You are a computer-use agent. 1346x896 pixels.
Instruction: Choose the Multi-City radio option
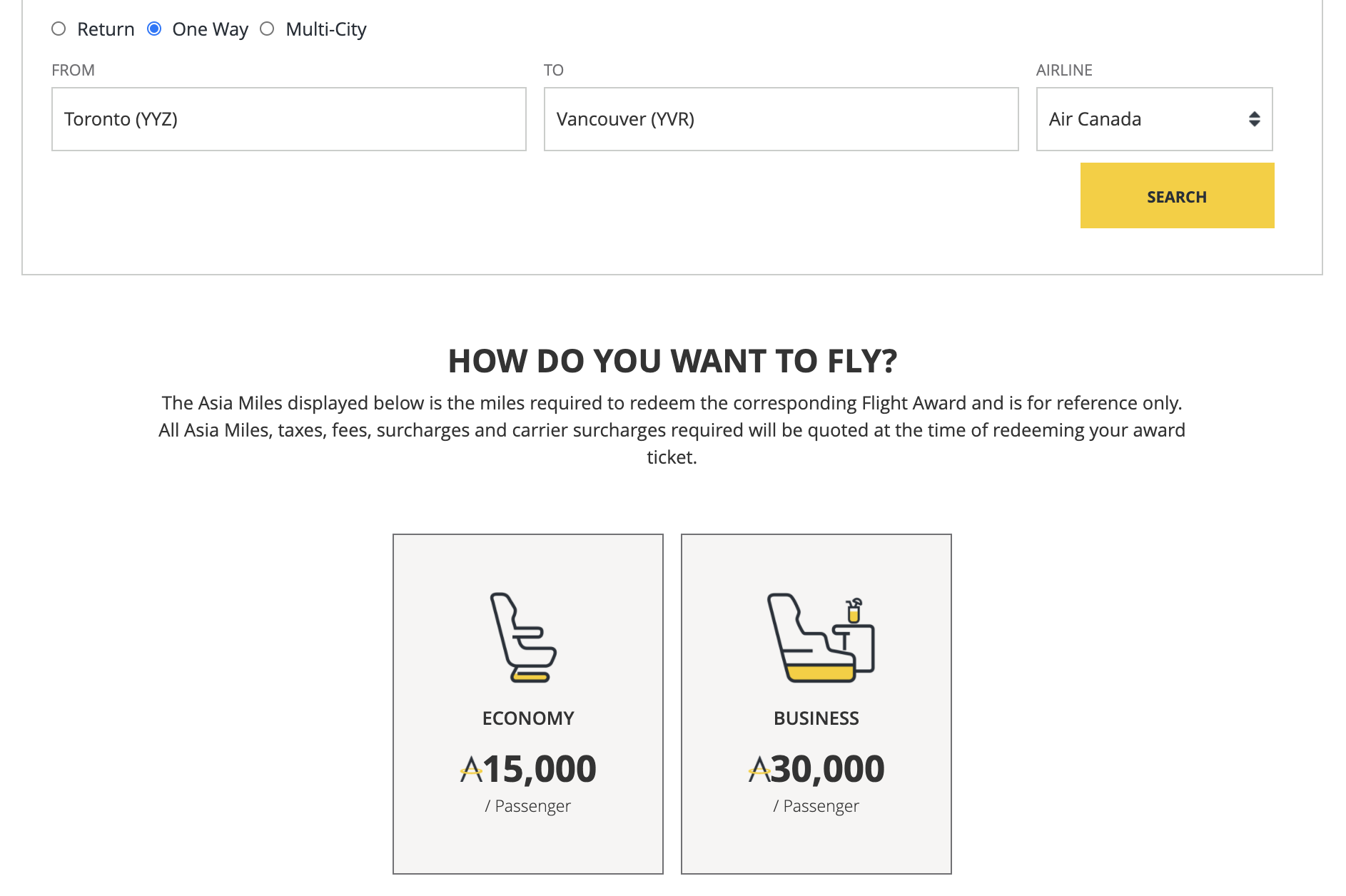[x=267, y=29]
